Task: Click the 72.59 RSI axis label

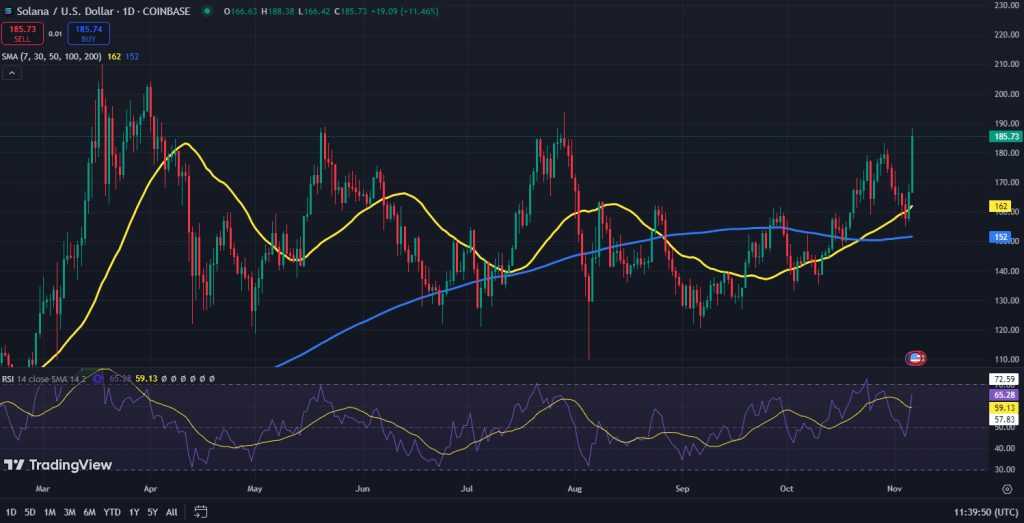Action: (x=1005, y=379)
